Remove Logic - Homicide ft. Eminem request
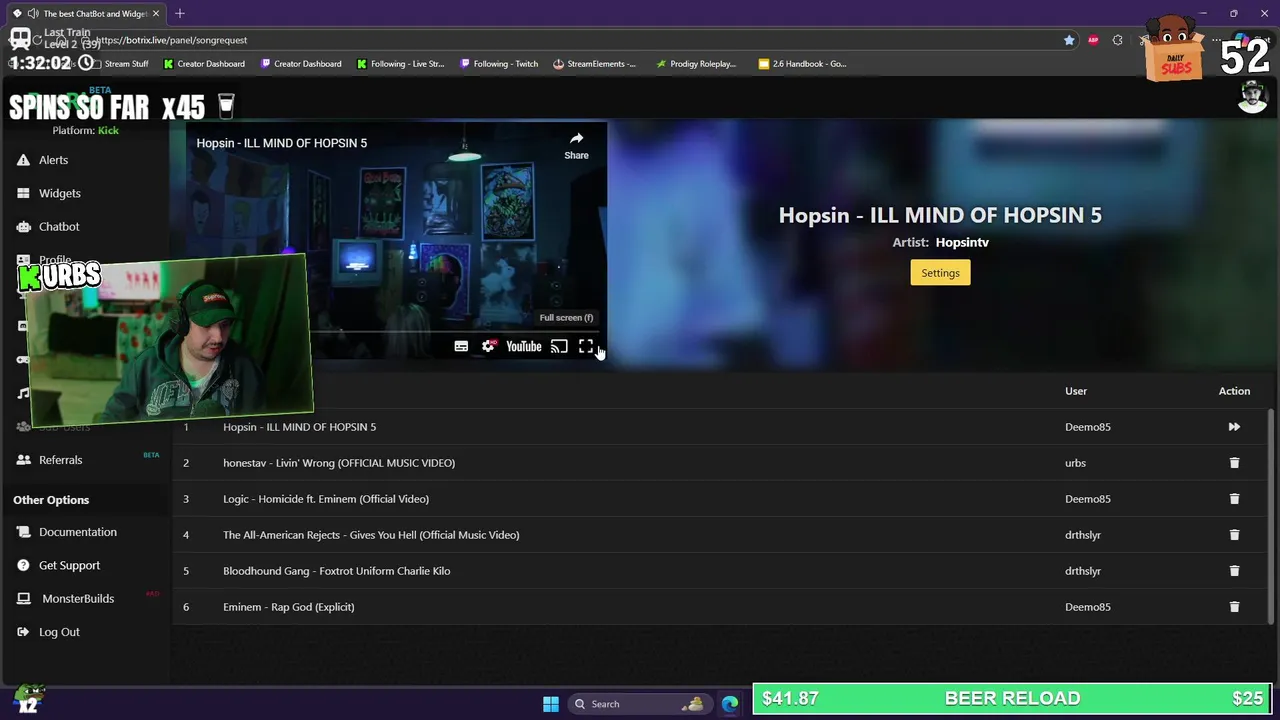The image size is (1280, 720). tap(1234, 499)
